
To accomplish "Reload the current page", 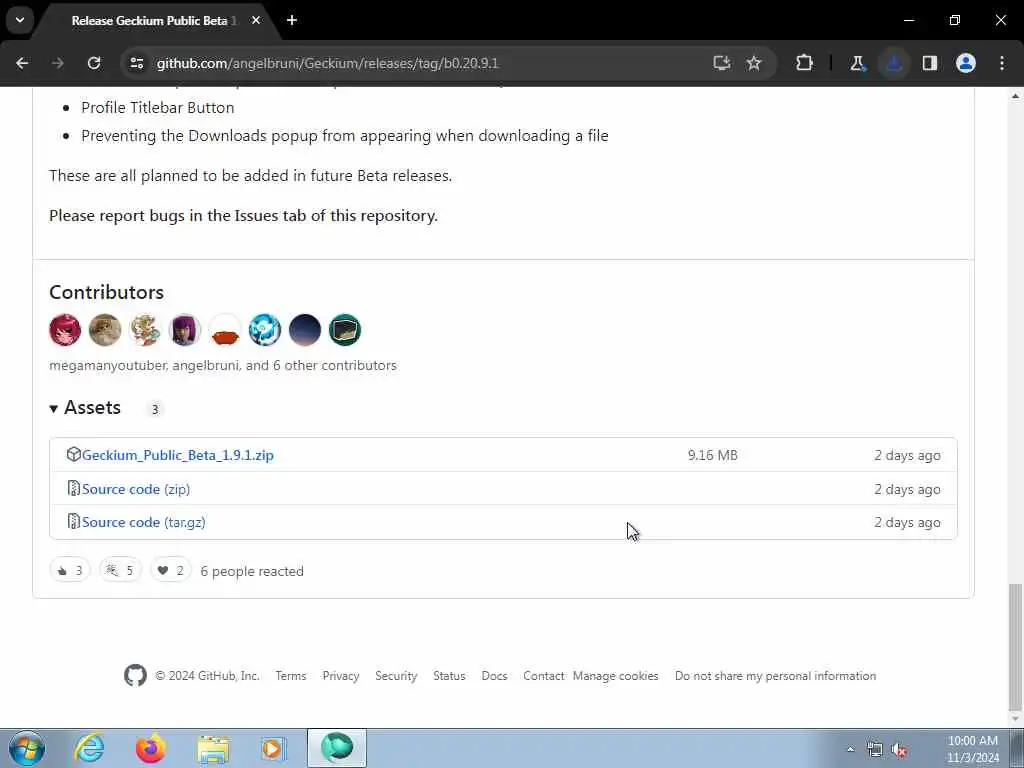I will pos(94,63).
